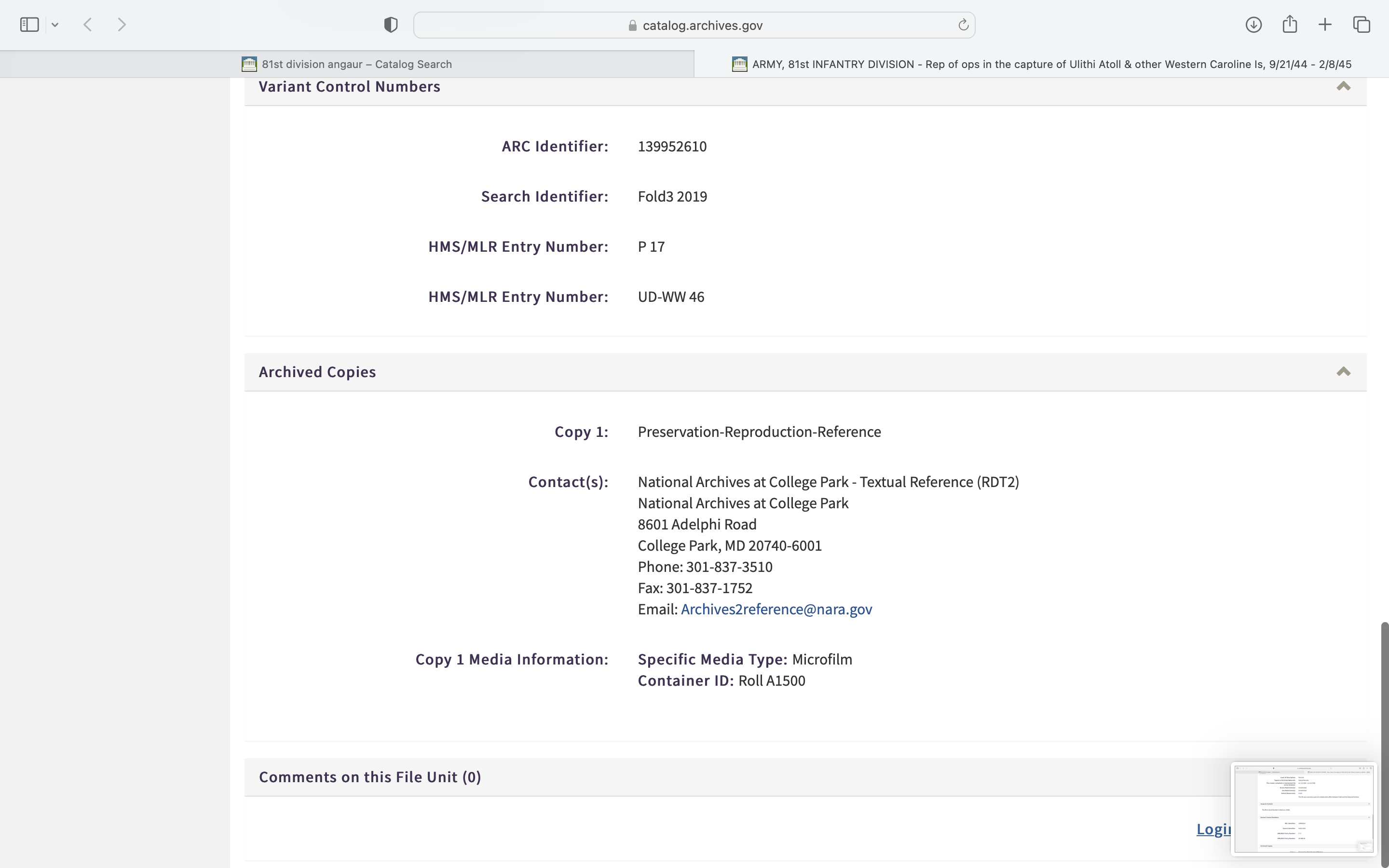Collapse the Variant Control Numbers section

coord(1343,87)
